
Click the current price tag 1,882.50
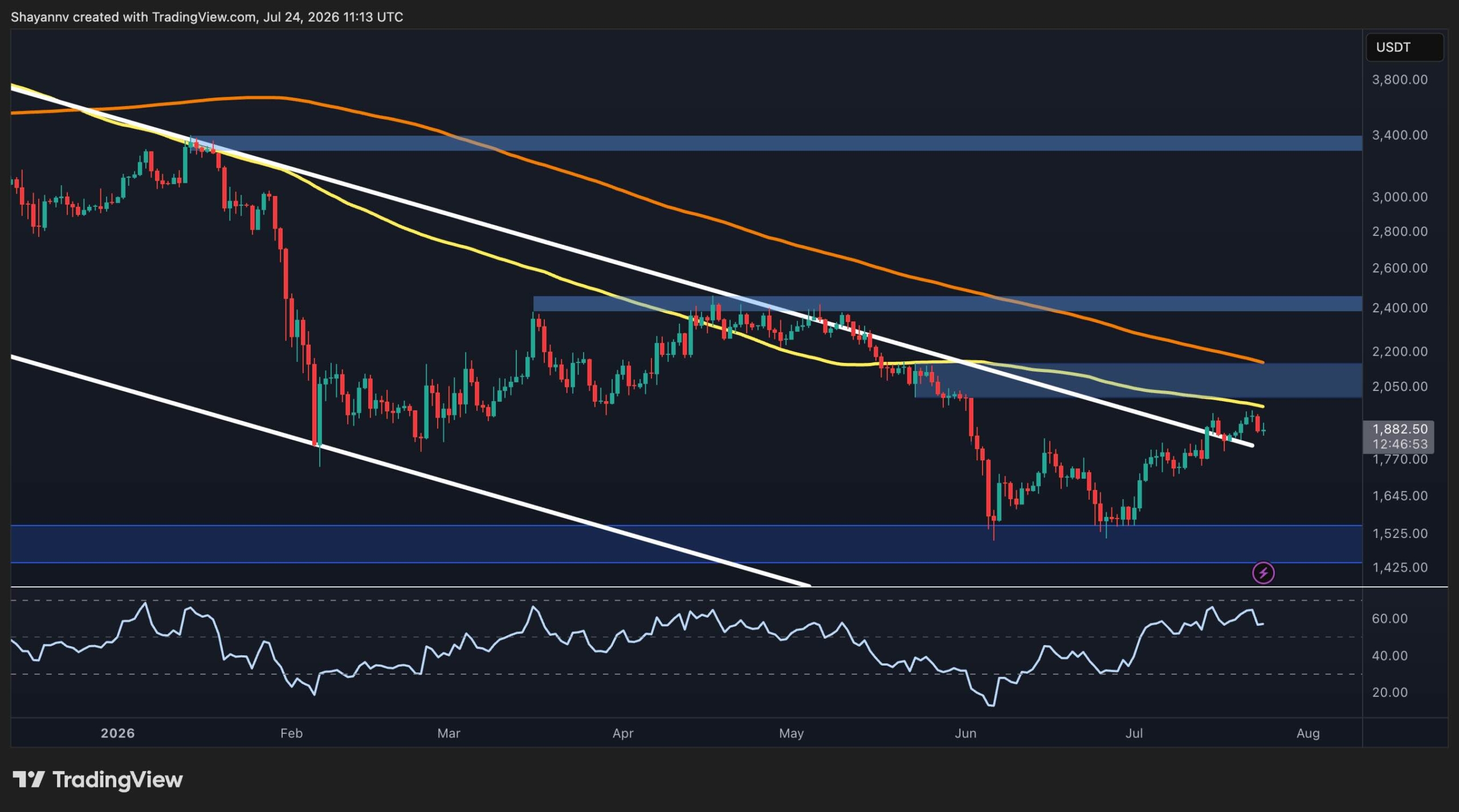1398,436
